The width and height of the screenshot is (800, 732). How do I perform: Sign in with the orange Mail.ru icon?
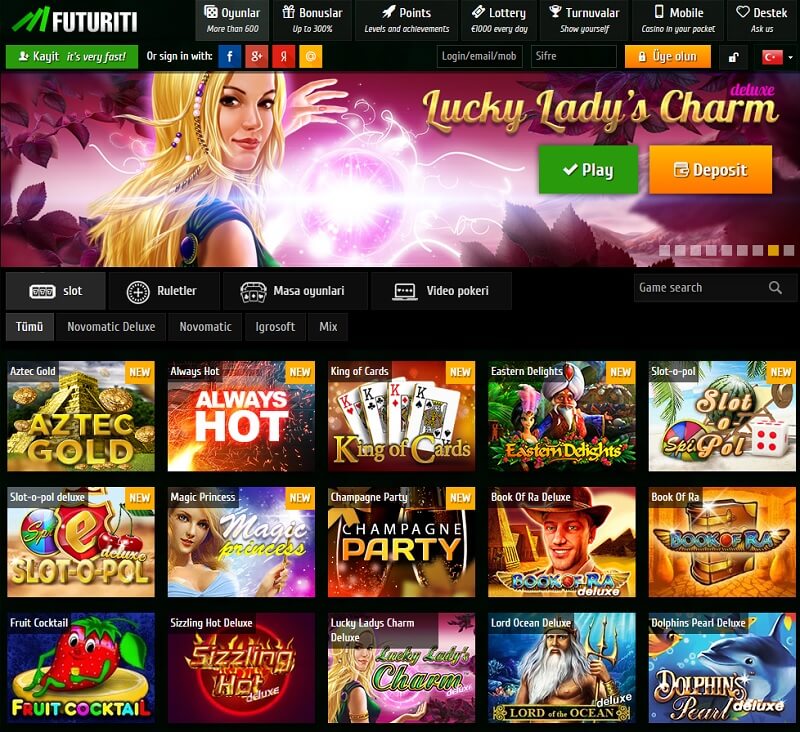(x=310, y=56)
